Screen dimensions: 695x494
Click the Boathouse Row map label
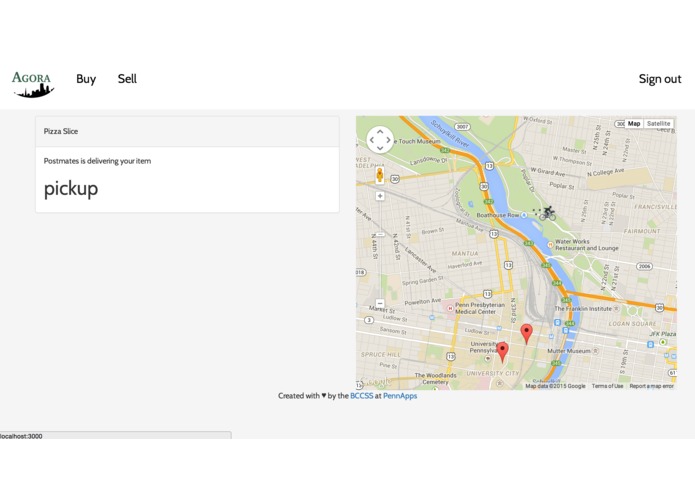click(x=497, y=215)
